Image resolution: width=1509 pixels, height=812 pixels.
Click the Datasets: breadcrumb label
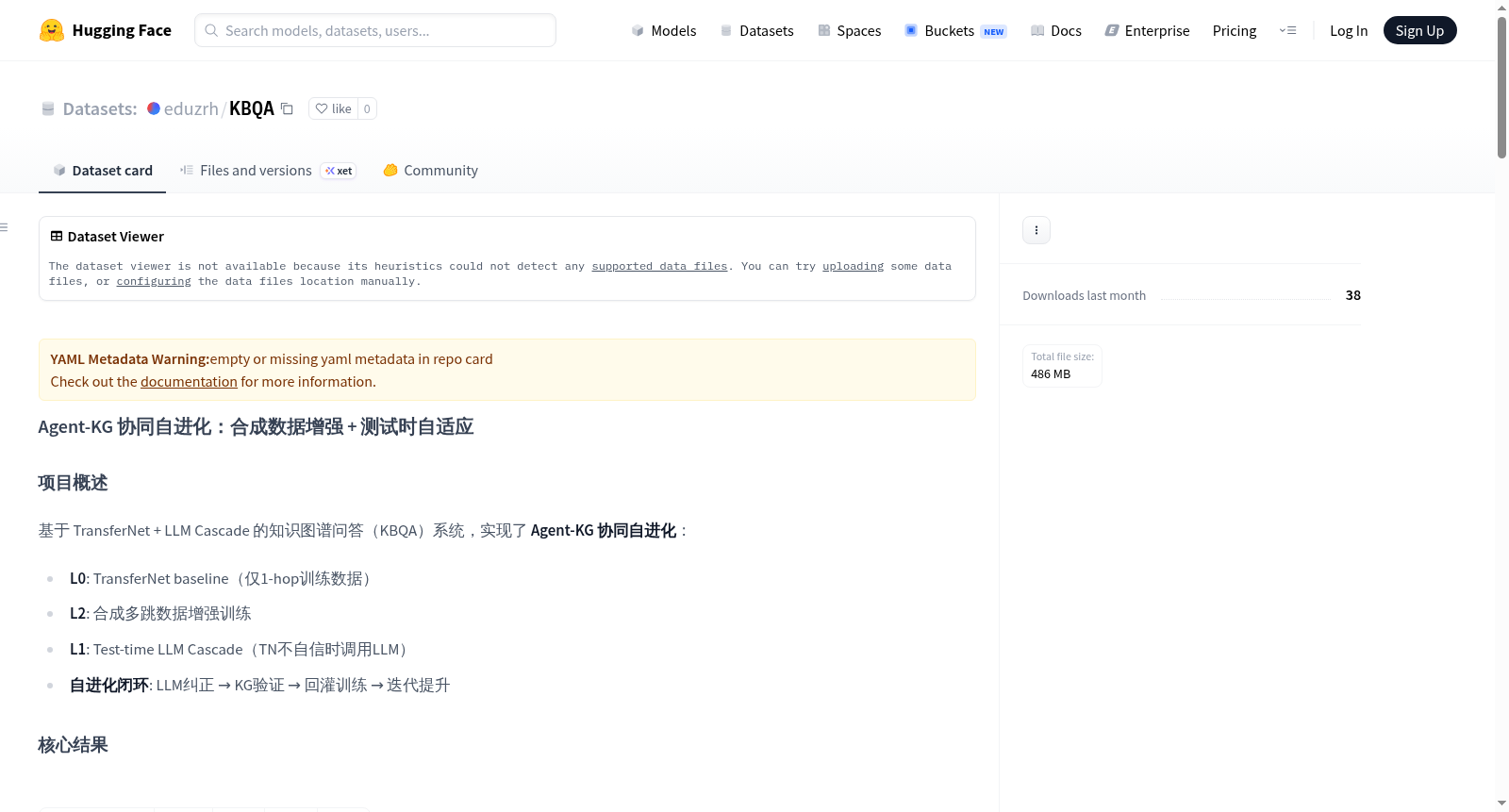100,108
